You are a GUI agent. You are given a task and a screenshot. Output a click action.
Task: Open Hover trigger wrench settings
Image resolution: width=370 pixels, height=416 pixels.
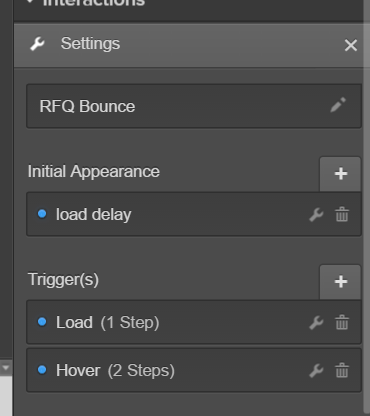[316, 370]
